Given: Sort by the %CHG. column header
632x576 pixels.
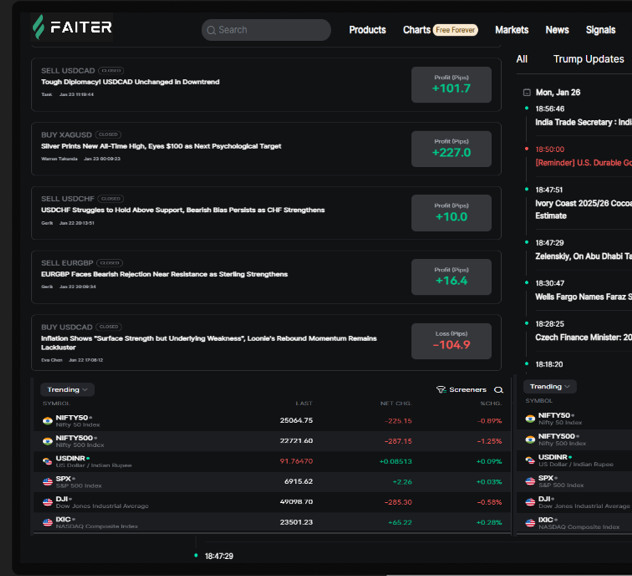Looking at the screenshot, I should 491,403.
